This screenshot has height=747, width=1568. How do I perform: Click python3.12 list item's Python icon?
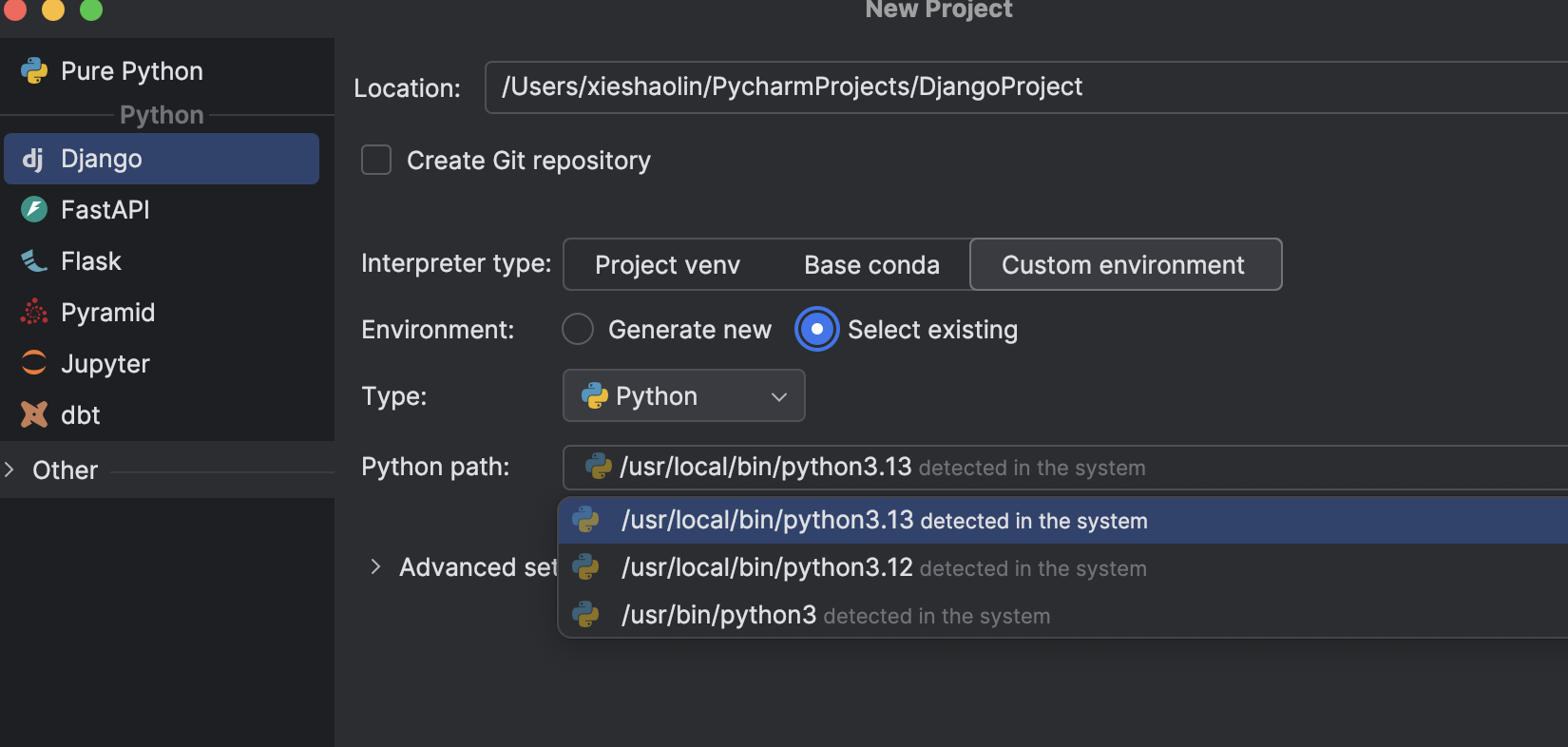(x=585, y=567)
